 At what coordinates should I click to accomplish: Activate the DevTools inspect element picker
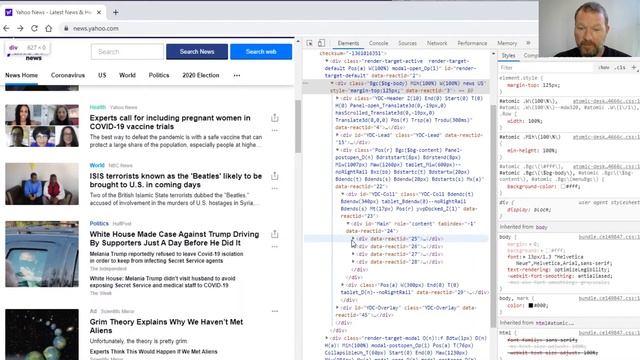[x=309, y=43]
